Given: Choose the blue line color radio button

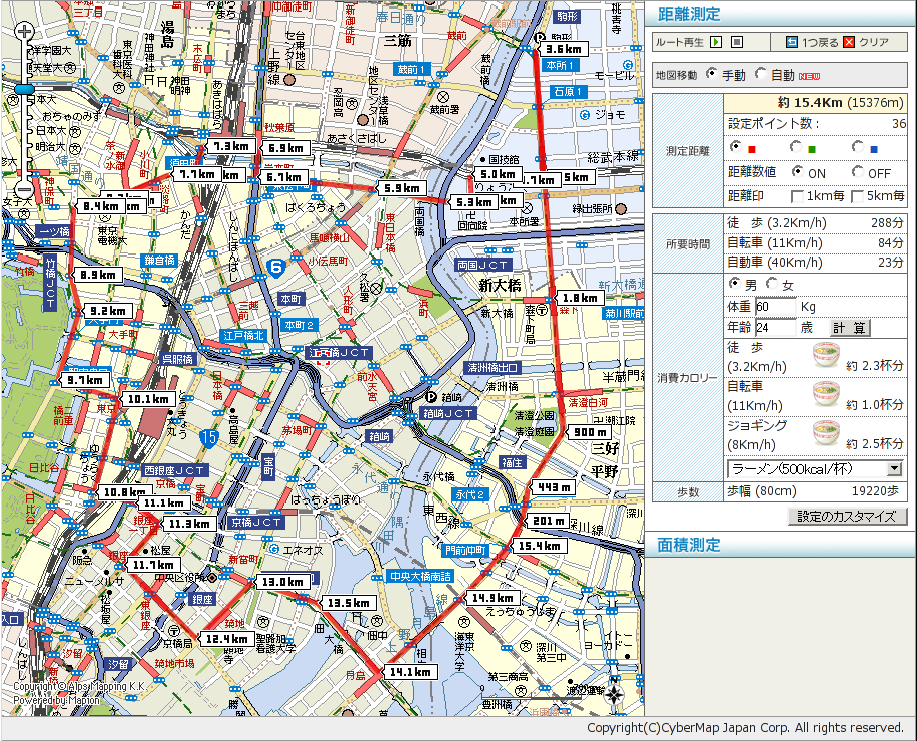Looking at the screenshot, I should tap(858, 147).
